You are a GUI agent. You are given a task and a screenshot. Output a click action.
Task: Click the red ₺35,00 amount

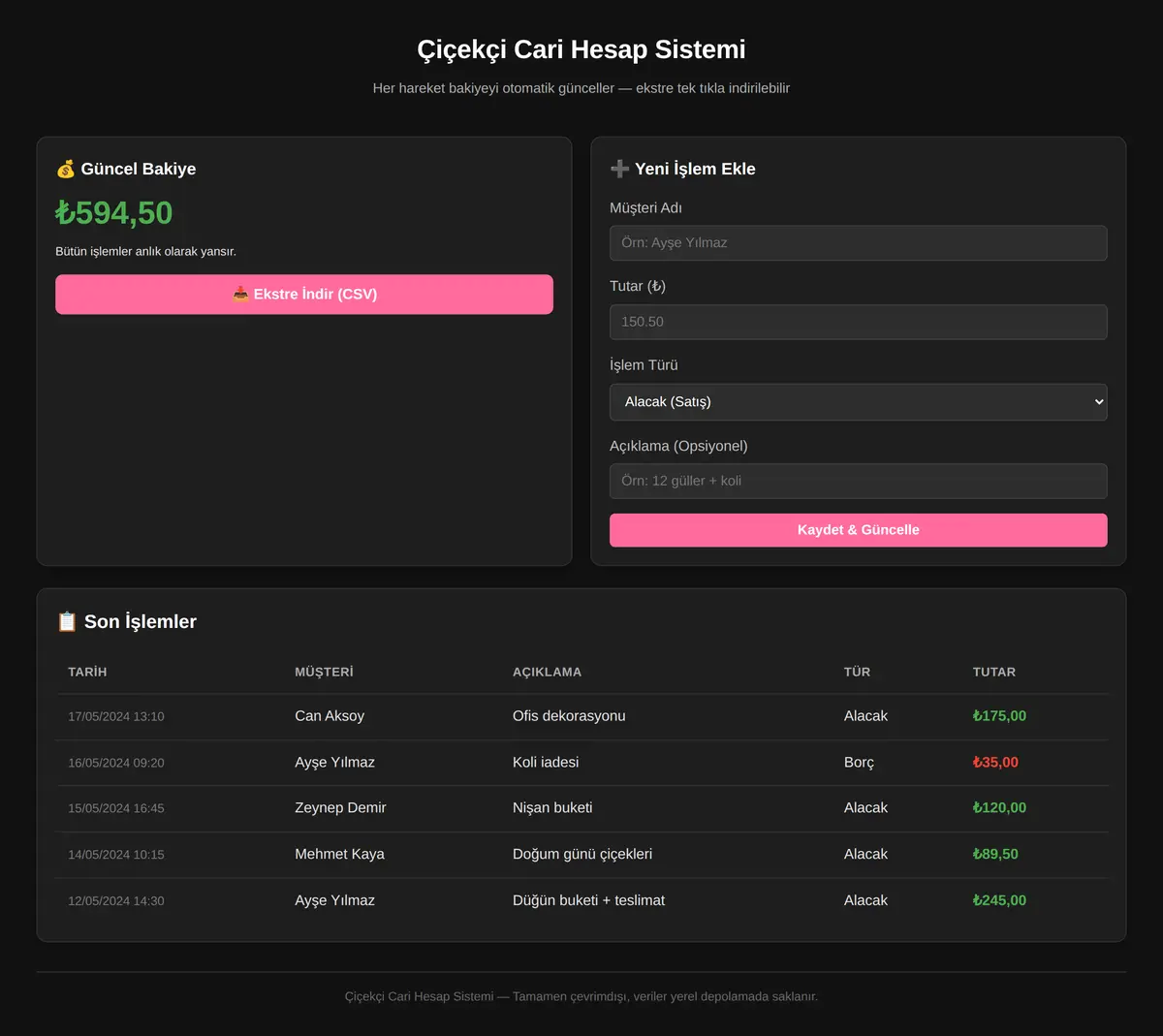pos(995,763)
